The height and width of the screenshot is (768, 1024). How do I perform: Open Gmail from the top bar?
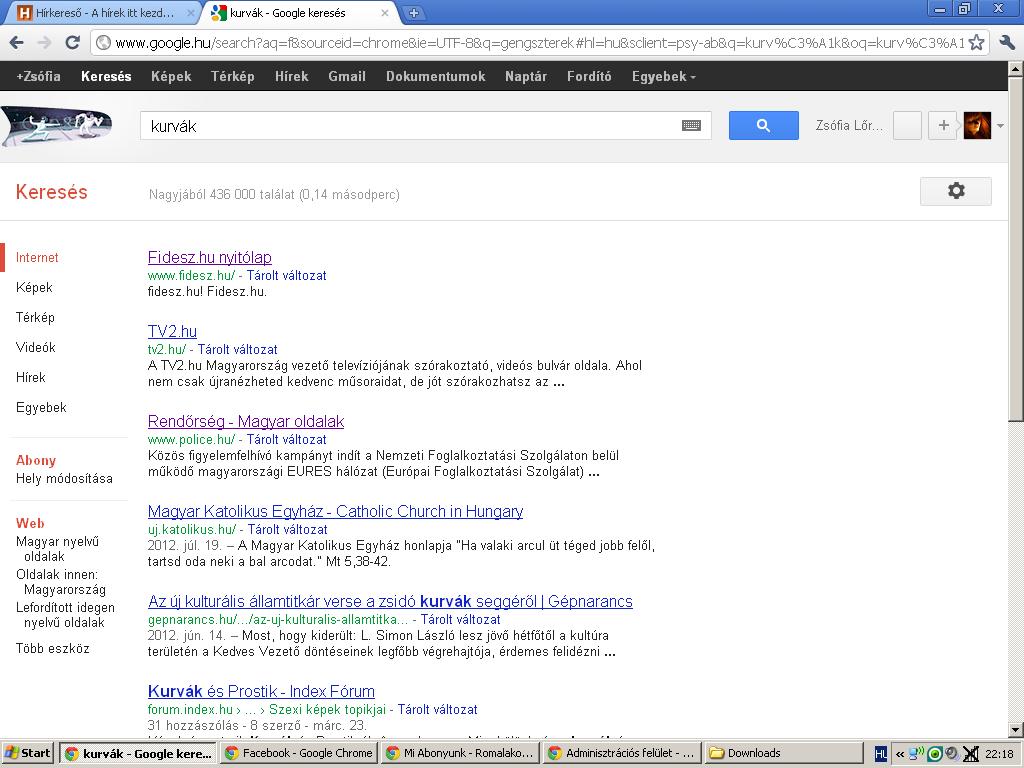[347, 76]
